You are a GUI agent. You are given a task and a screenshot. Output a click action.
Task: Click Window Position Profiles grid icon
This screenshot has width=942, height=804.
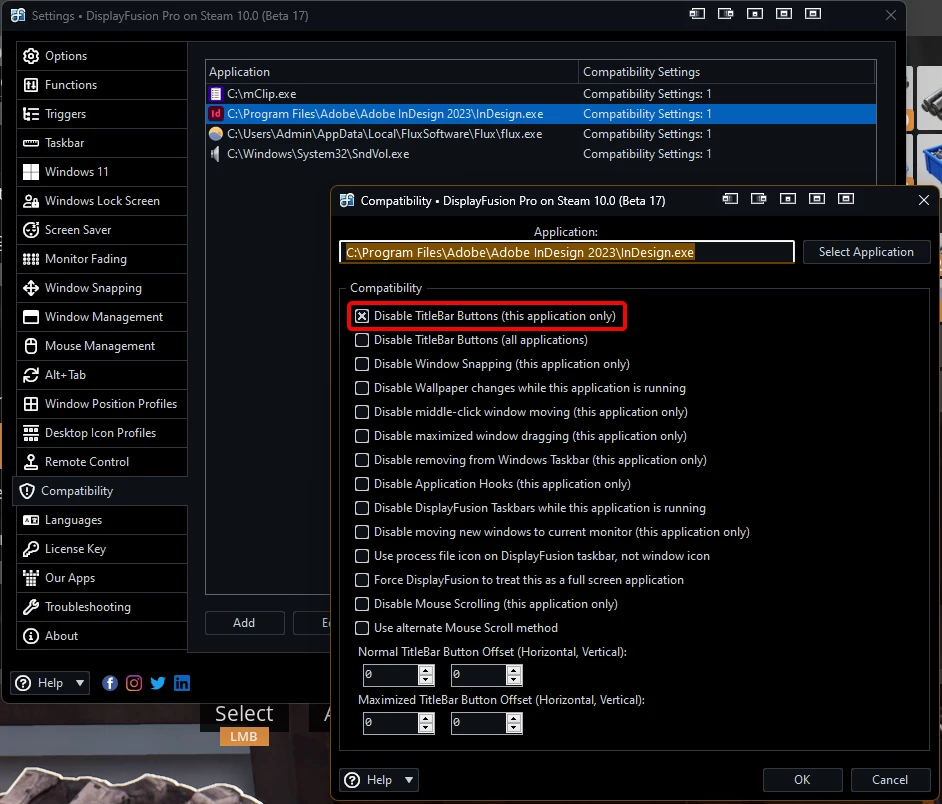point(31,404)
